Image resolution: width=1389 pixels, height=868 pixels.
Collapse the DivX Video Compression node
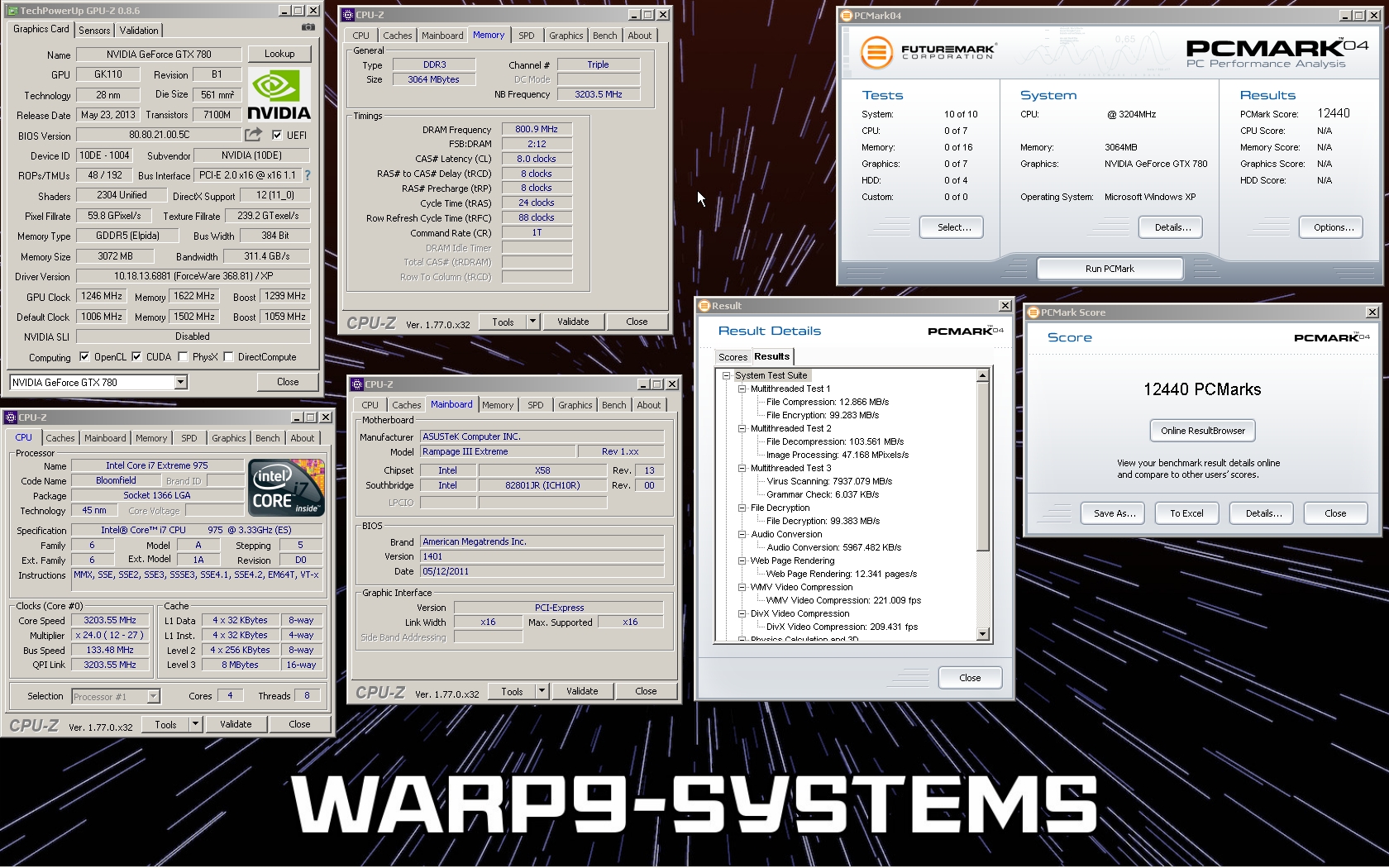coord(742,613)
